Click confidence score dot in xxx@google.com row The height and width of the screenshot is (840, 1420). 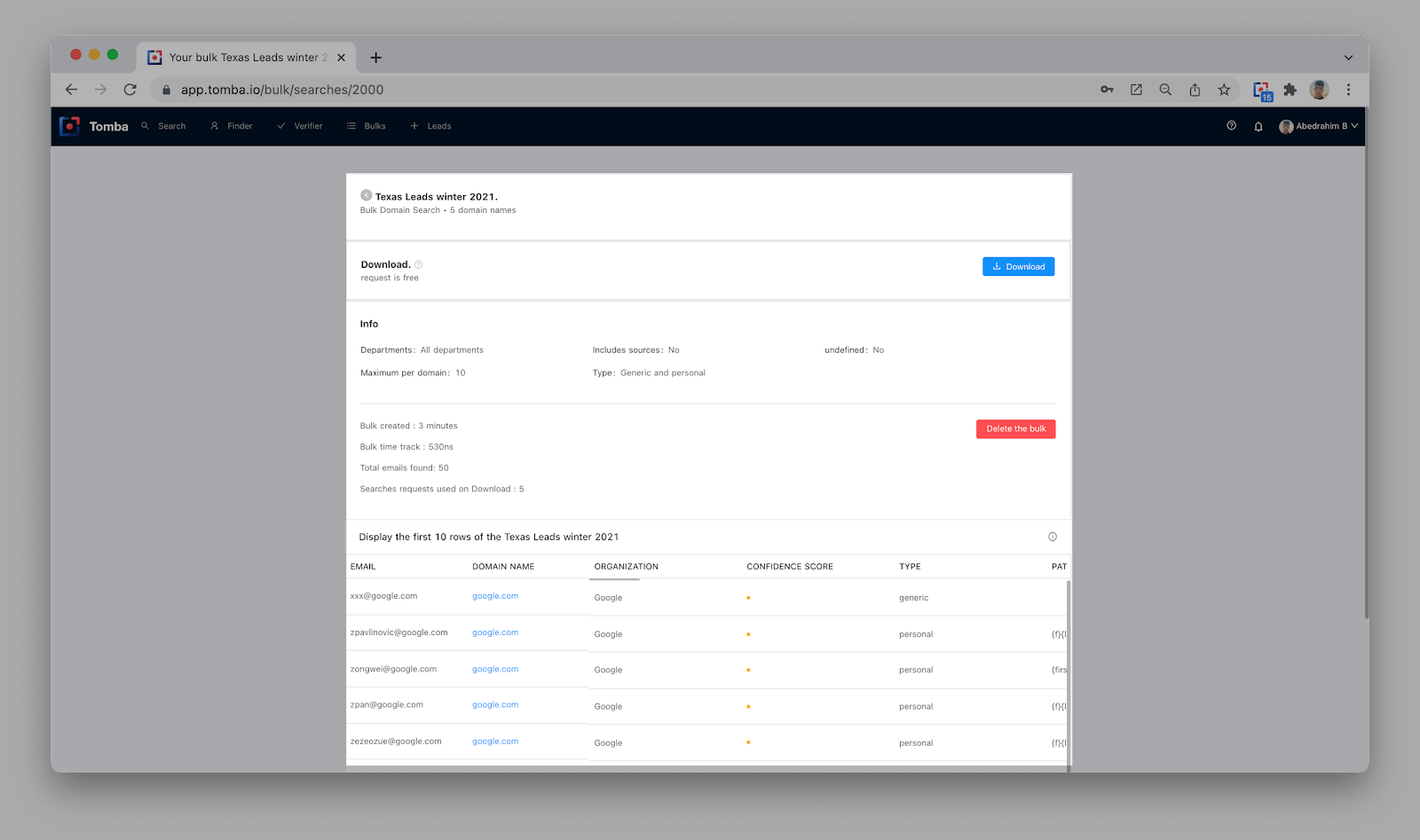coord(748,598)
